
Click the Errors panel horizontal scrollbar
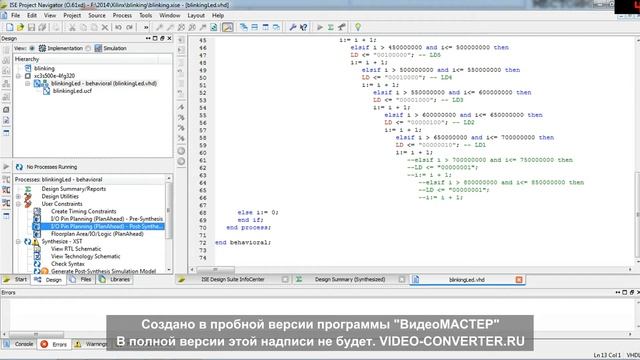point(36,334)
